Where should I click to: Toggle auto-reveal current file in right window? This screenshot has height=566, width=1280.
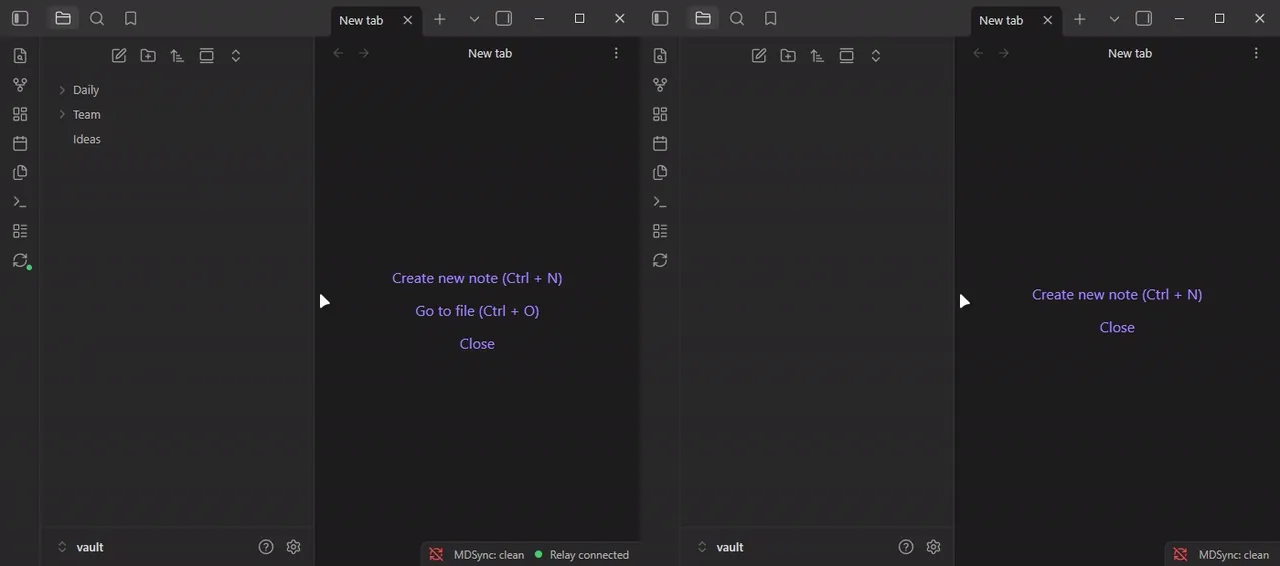[x=847, y=56]
